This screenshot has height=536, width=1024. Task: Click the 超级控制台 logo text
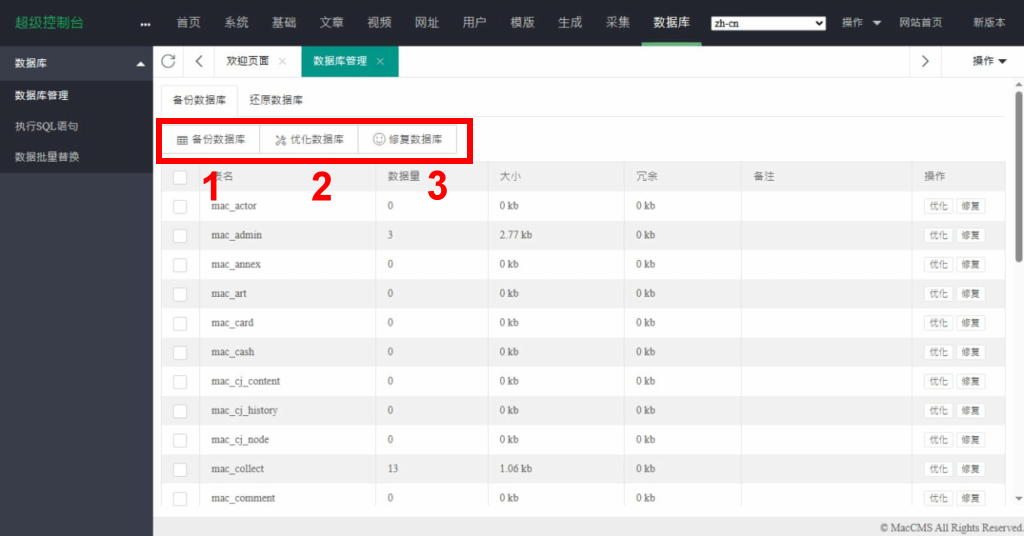(49, 23)
